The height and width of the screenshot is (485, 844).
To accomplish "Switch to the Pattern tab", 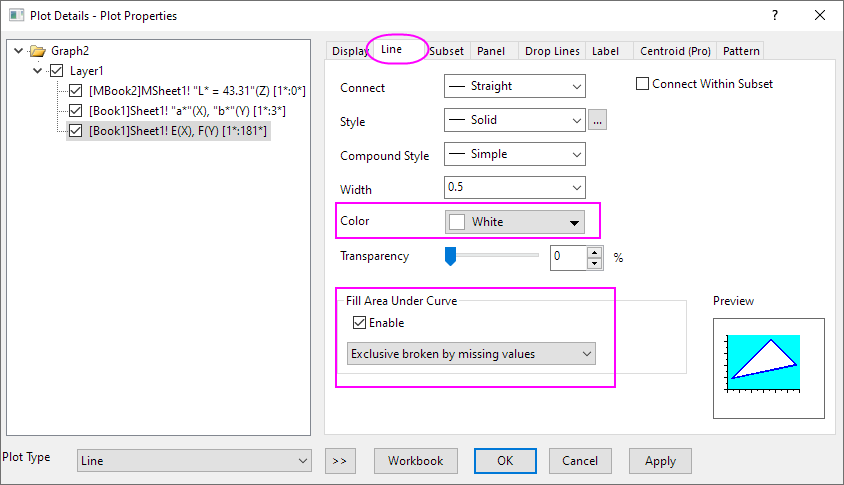I will tap(740, 51).
